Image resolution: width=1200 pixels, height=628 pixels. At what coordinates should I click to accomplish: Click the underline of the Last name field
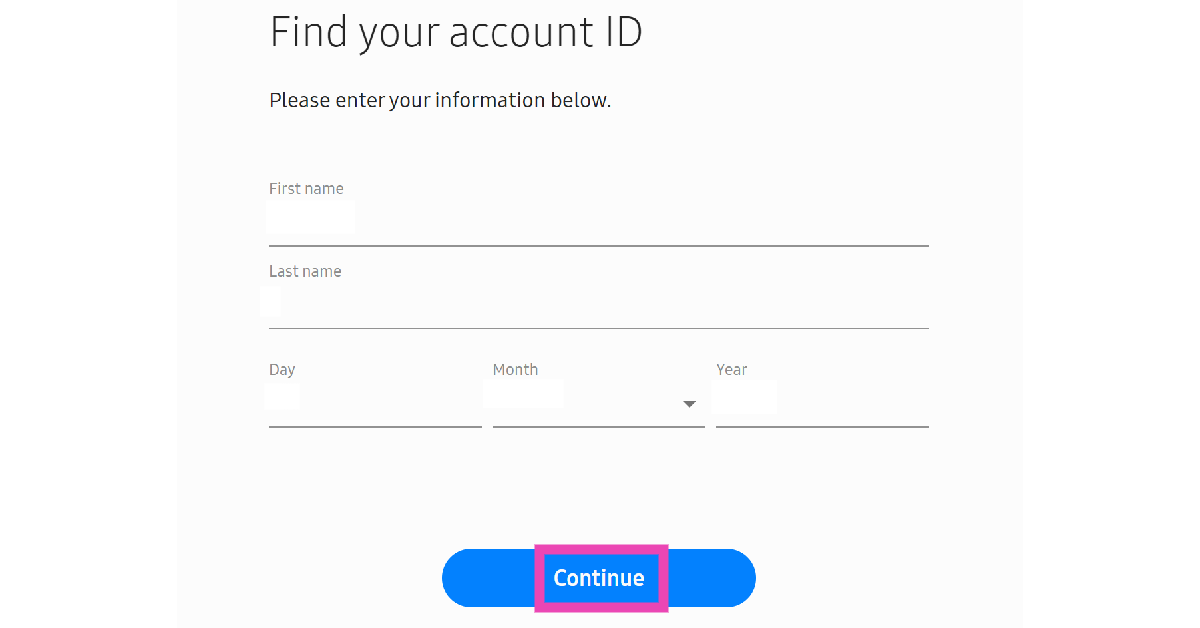click(x=598, y=328)
